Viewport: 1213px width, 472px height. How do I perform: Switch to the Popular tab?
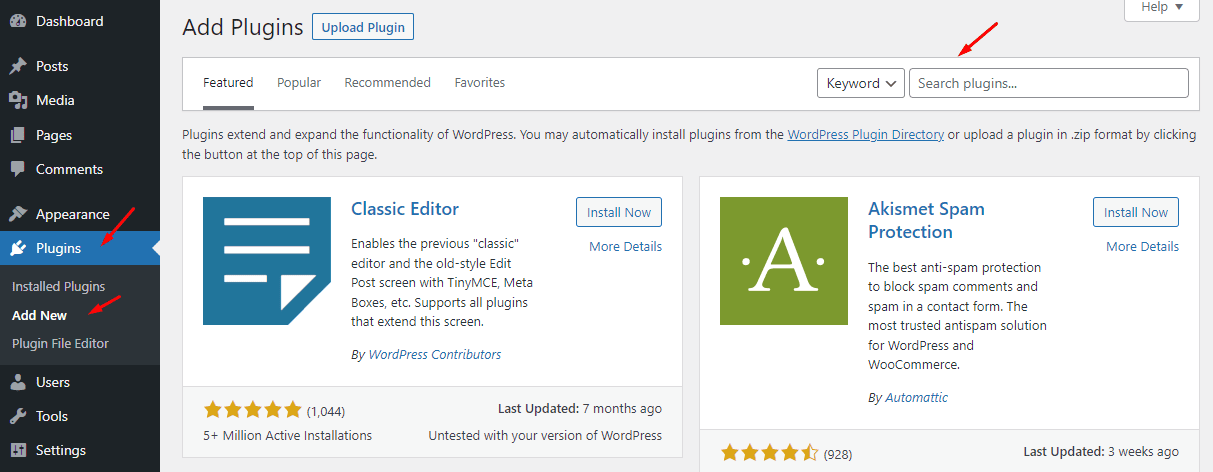coord(299,83)
